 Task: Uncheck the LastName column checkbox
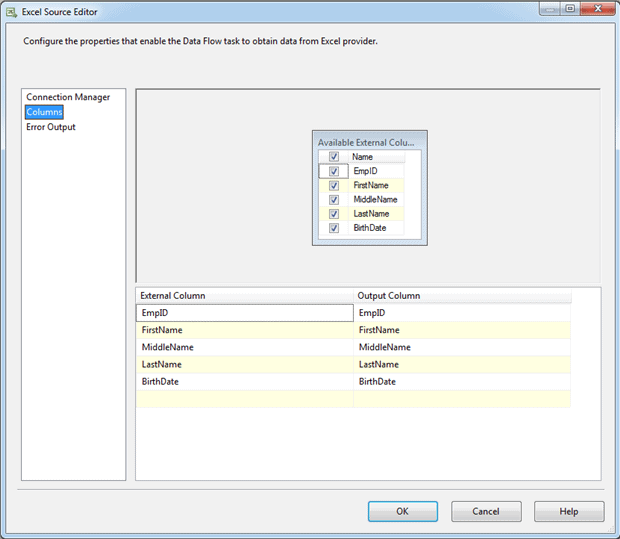pyautogui.click(x=334, y=214)
